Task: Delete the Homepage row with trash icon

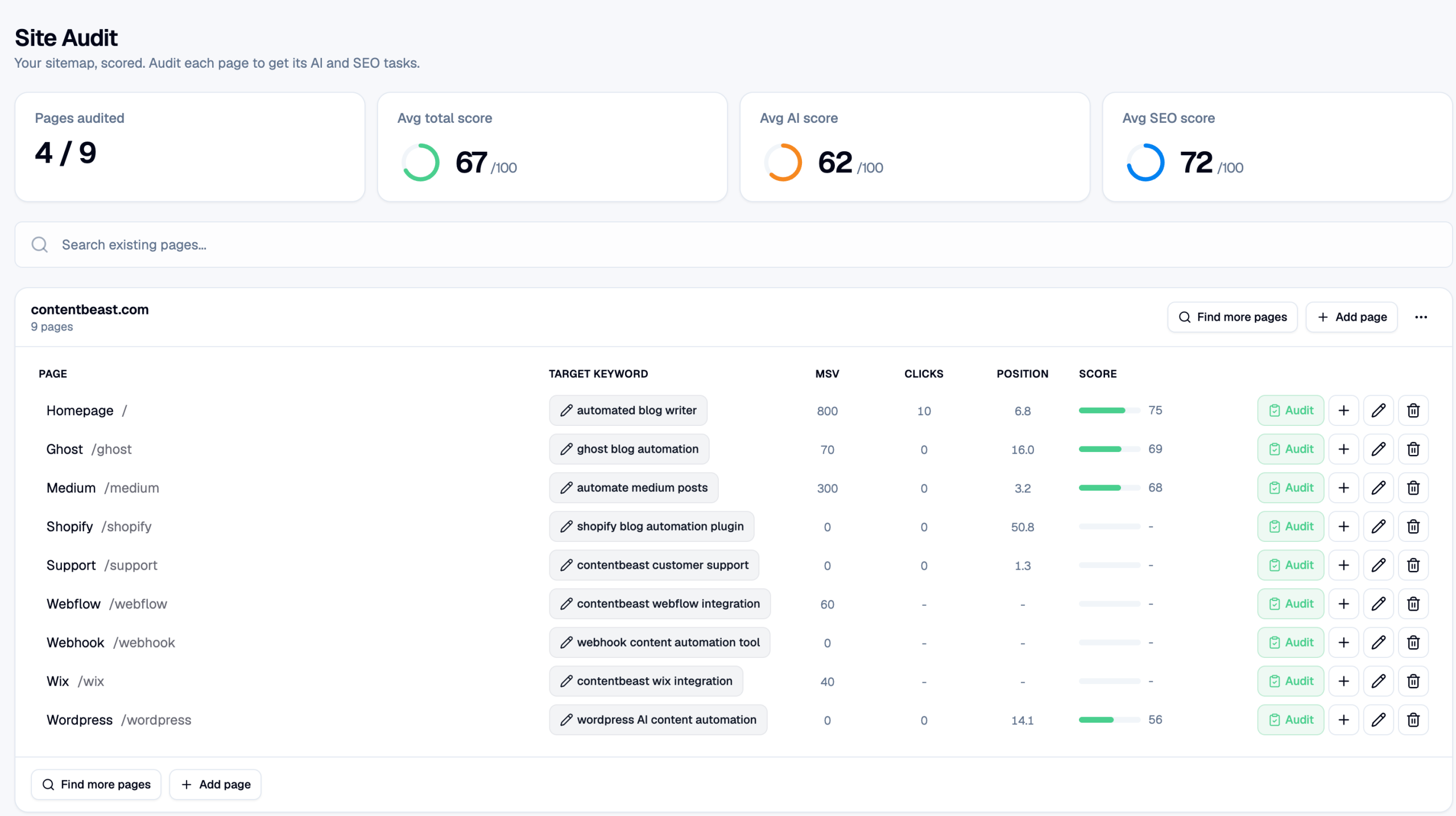Action: click(1413, 411)
